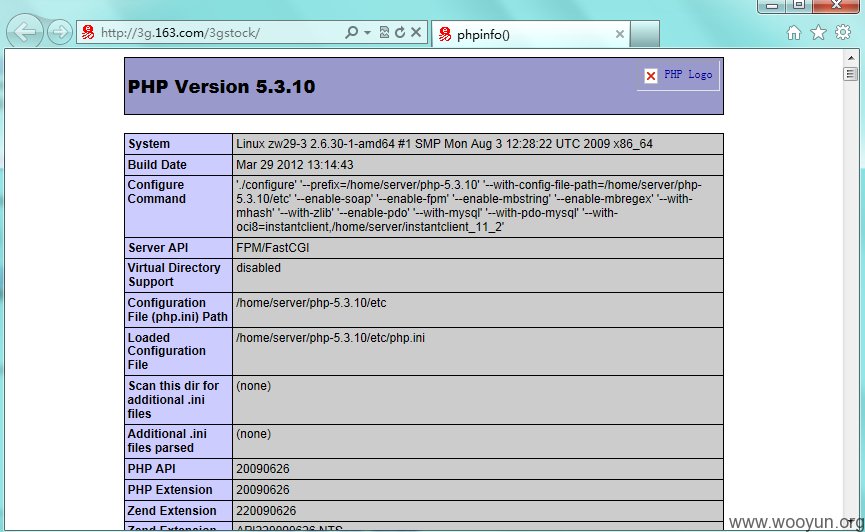Click 20090626 value in PHP Extension row
The width and height of the screenshot is (865, 532).
pyautogui.click(x=263, y=490)
